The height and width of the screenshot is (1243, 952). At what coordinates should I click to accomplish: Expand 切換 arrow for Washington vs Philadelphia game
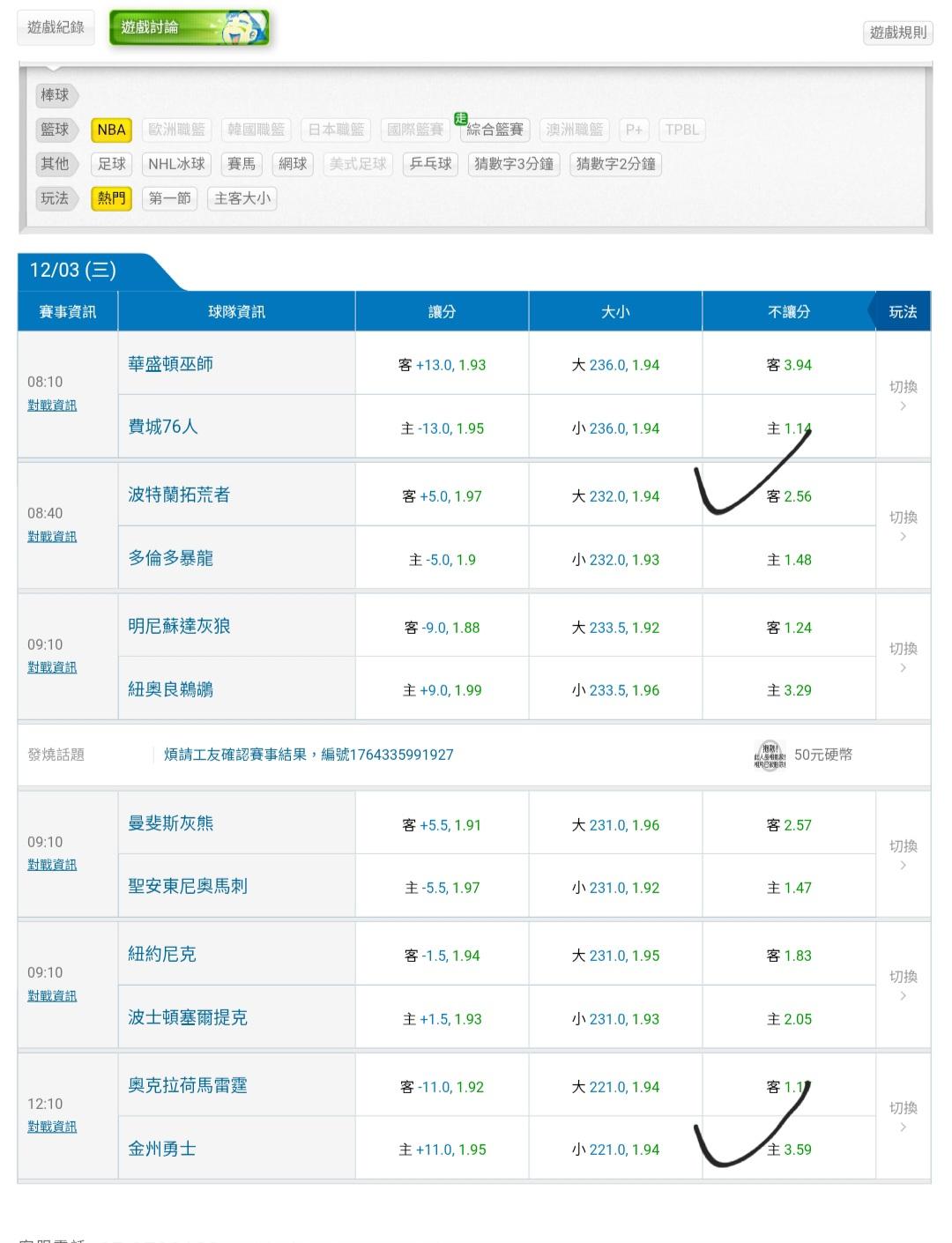[x=903, y=395]
